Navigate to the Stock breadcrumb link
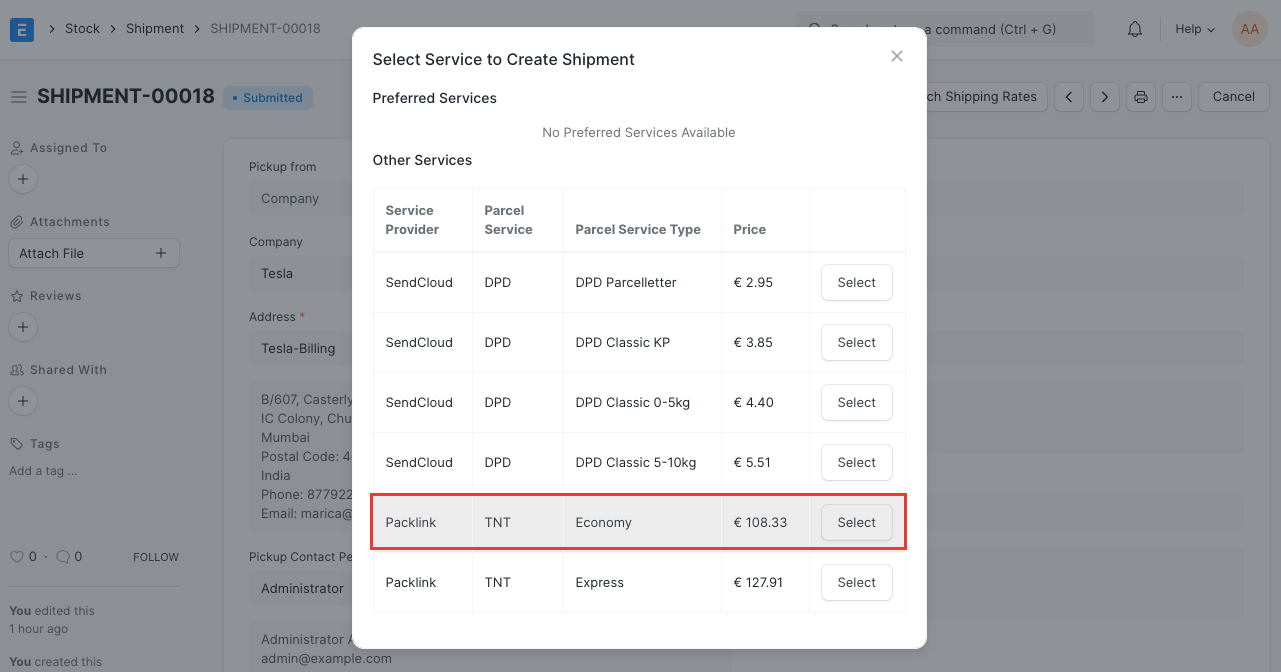Viewport: 1281px width, 672px height. (x=82, y=28)
